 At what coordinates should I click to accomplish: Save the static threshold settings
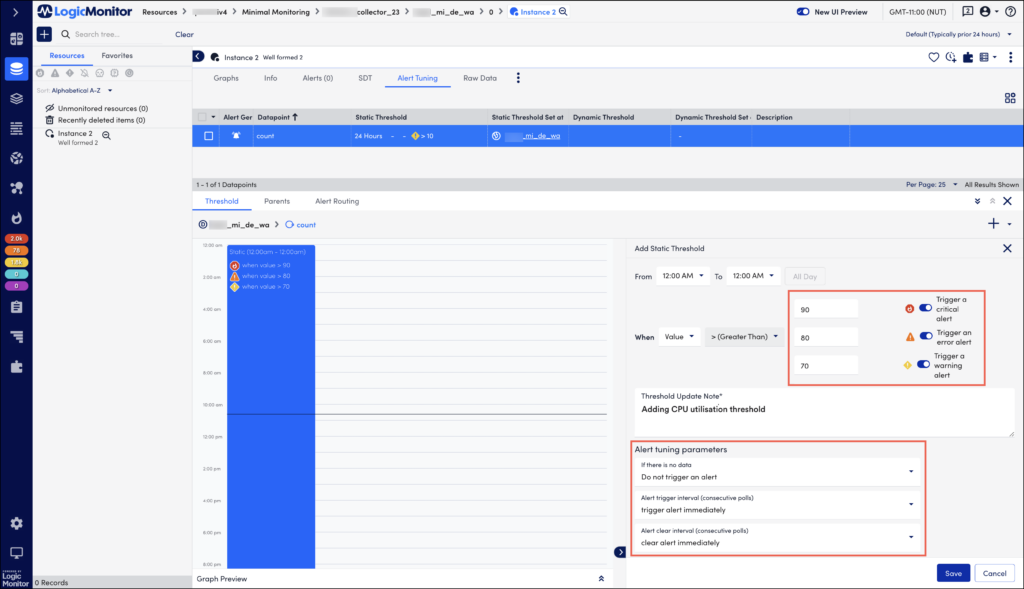(952, 573)
